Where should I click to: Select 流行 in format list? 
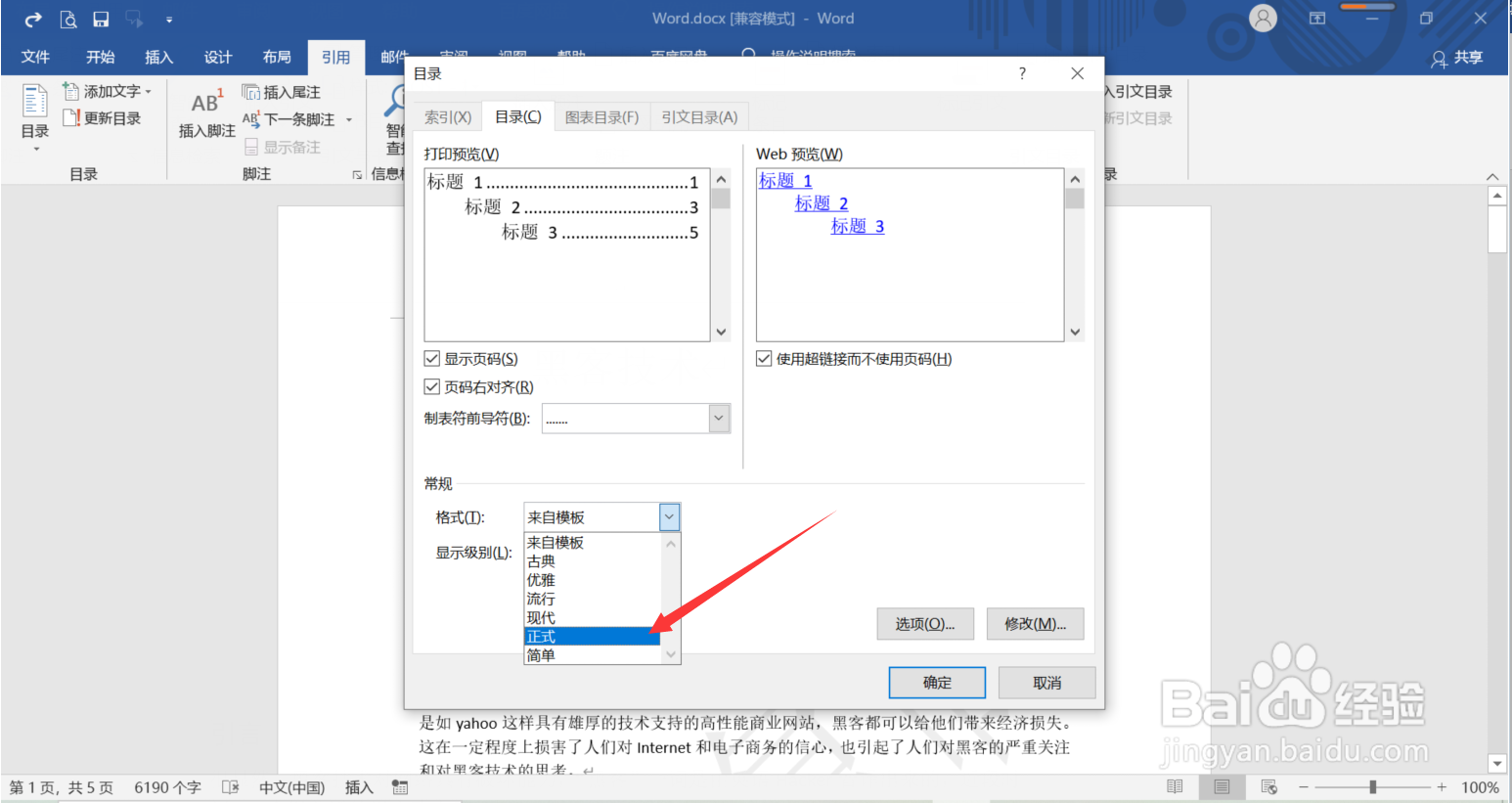pyautogui.click(x=593, y=599)
